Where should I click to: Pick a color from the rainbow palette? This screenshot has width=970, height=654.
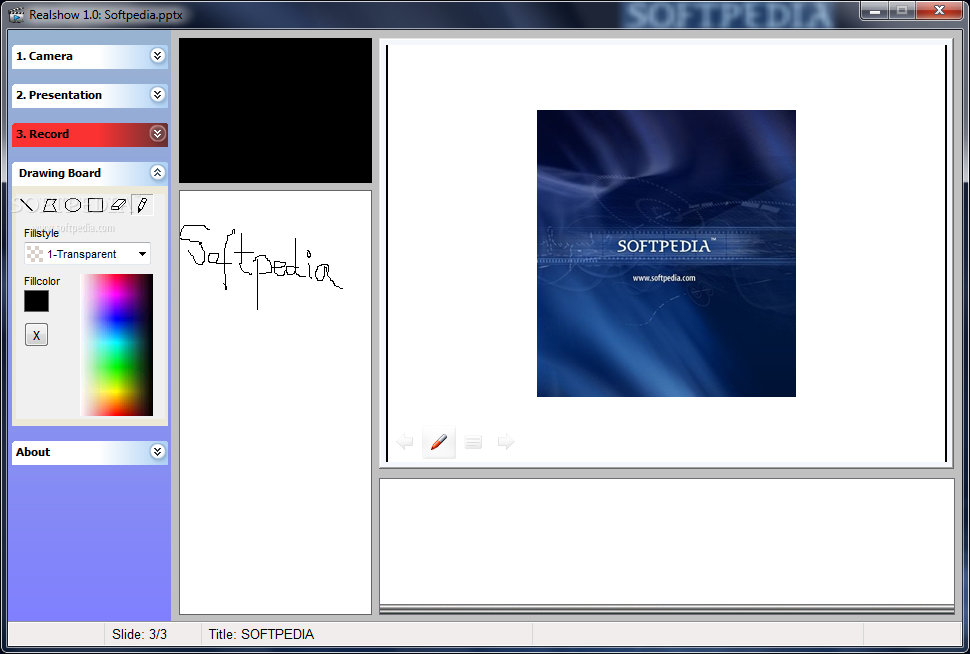click(116, 345)
